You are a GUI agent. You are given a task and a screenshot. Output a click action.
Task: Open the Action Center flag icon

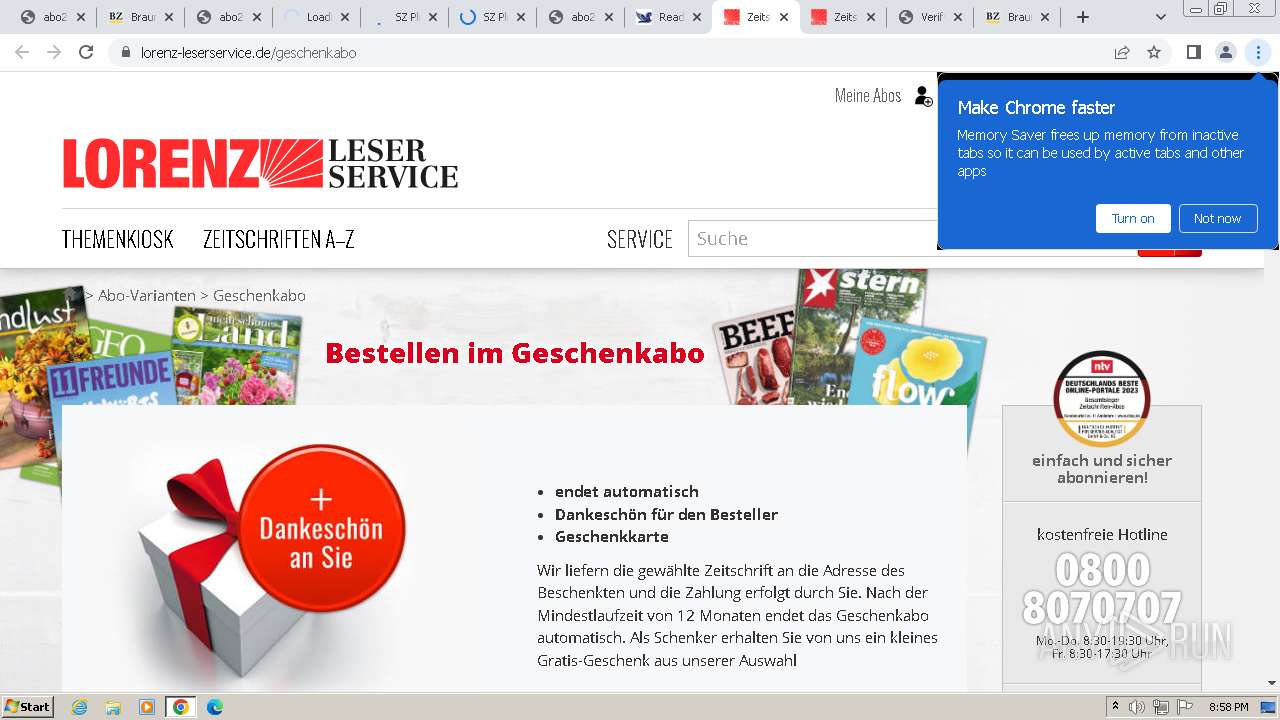(1184, 707)
